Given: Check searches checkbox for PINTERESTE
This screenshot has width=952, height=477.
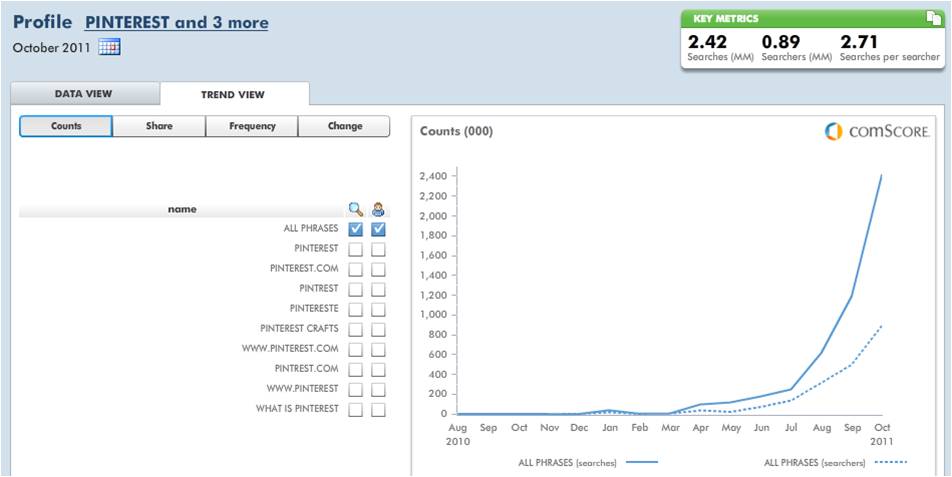Looking at the screenshot, I should [x=356, y=309].
